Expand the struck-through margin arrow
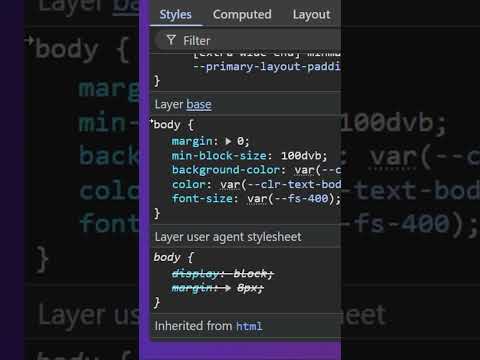480x360 pixels. [x=228, y=288]
